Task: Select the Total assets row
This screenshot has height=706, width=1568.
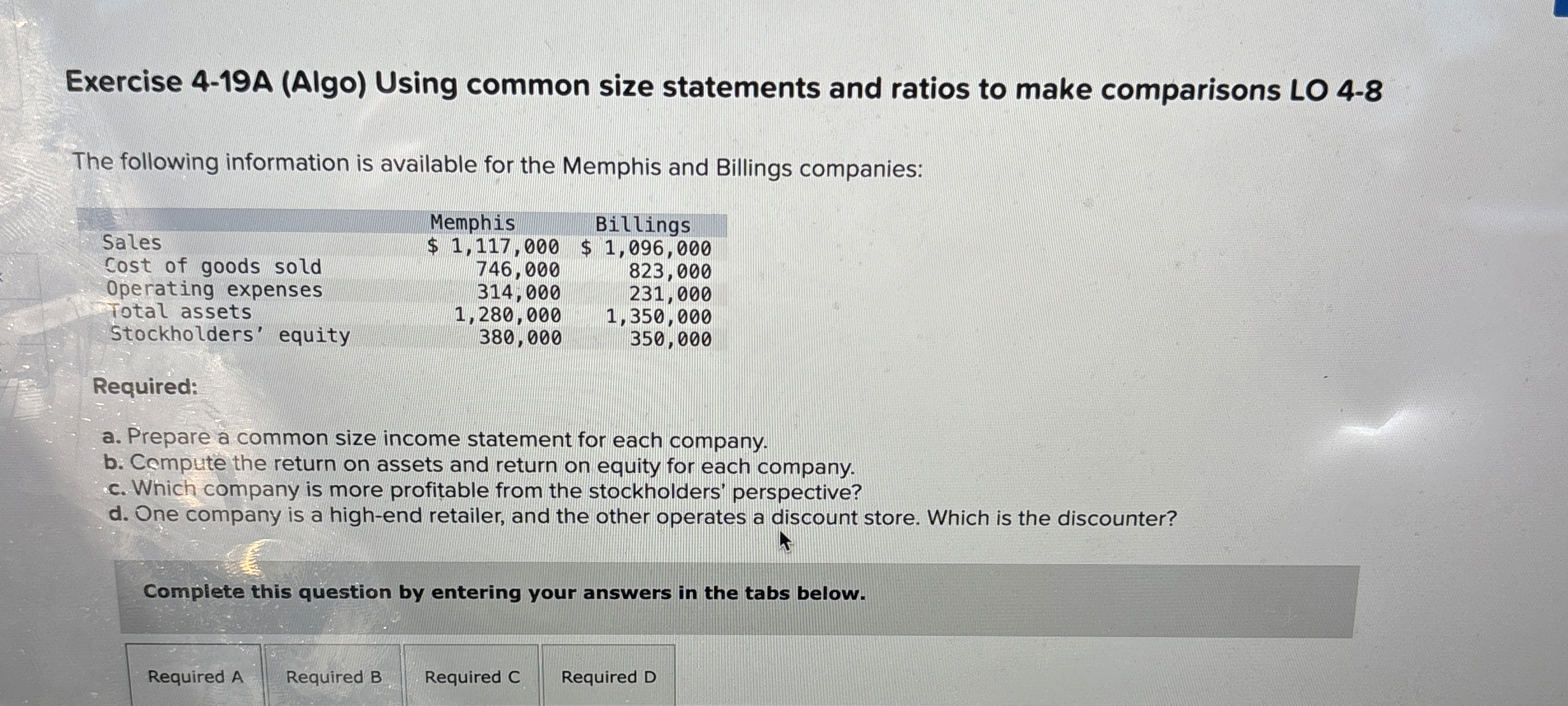Action: point(178,312)
